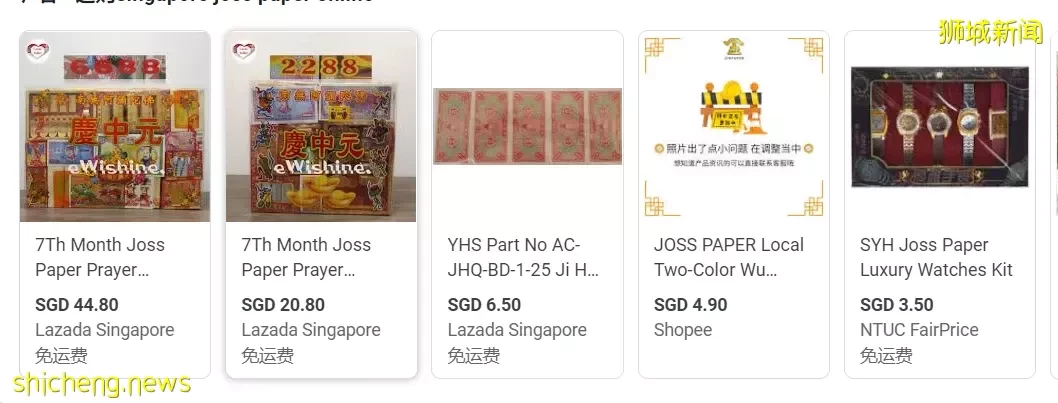This screenshot has width=1058, height=403.
Task: Open the luxury watches kit product image
Action: 940,126
